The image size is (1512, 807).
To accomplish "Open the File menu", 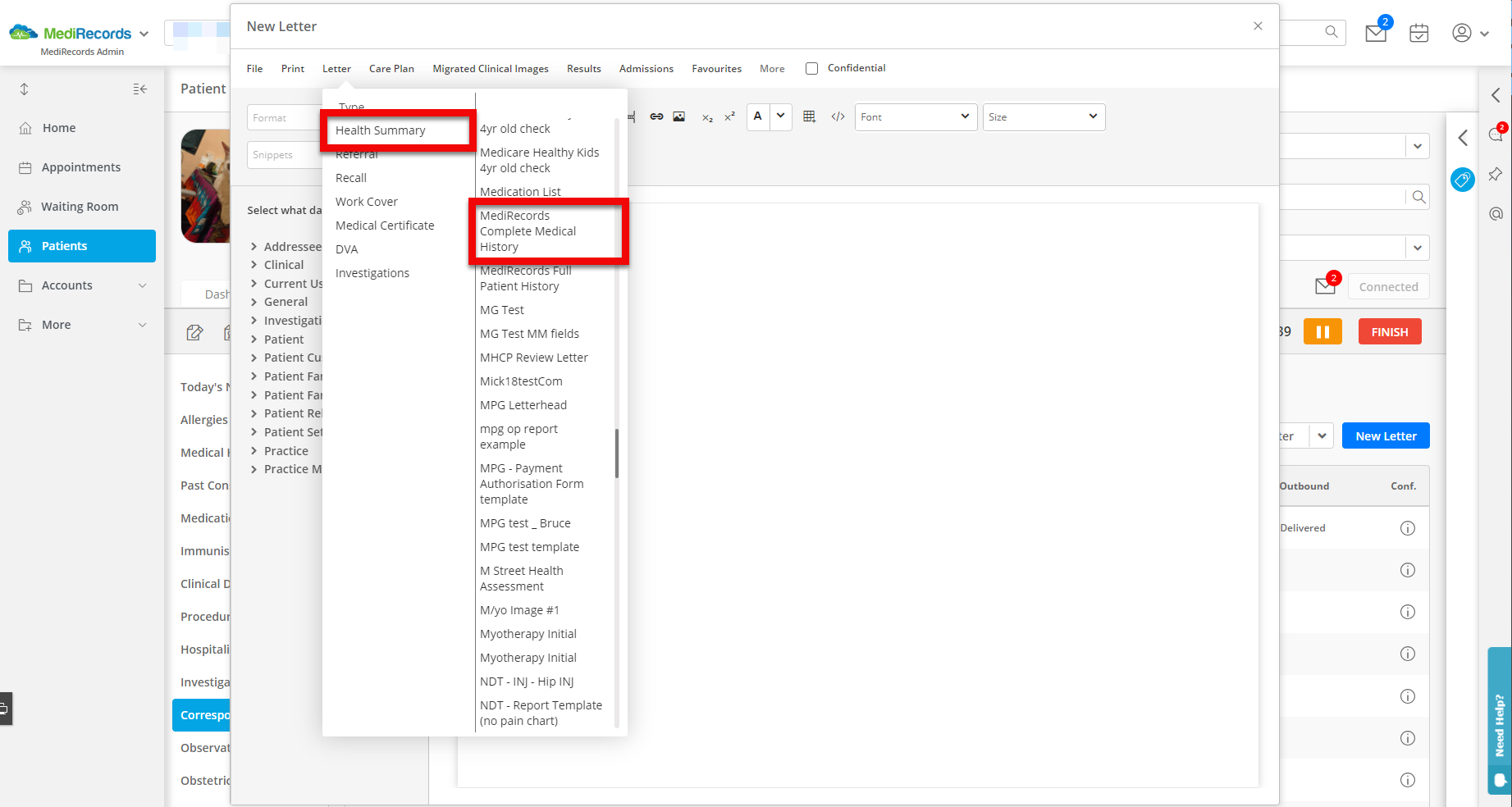I will tap(255, 69).
